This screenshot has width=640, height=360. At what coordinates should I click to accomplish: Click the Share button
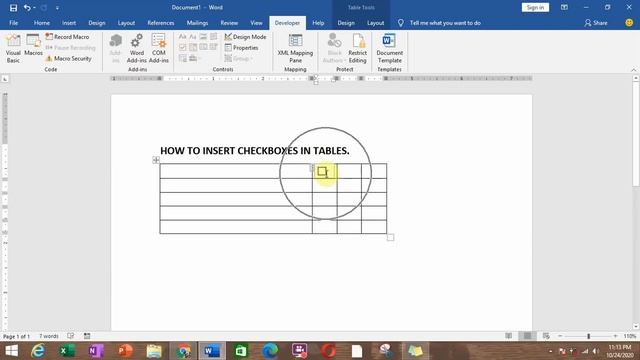point(596,23)
